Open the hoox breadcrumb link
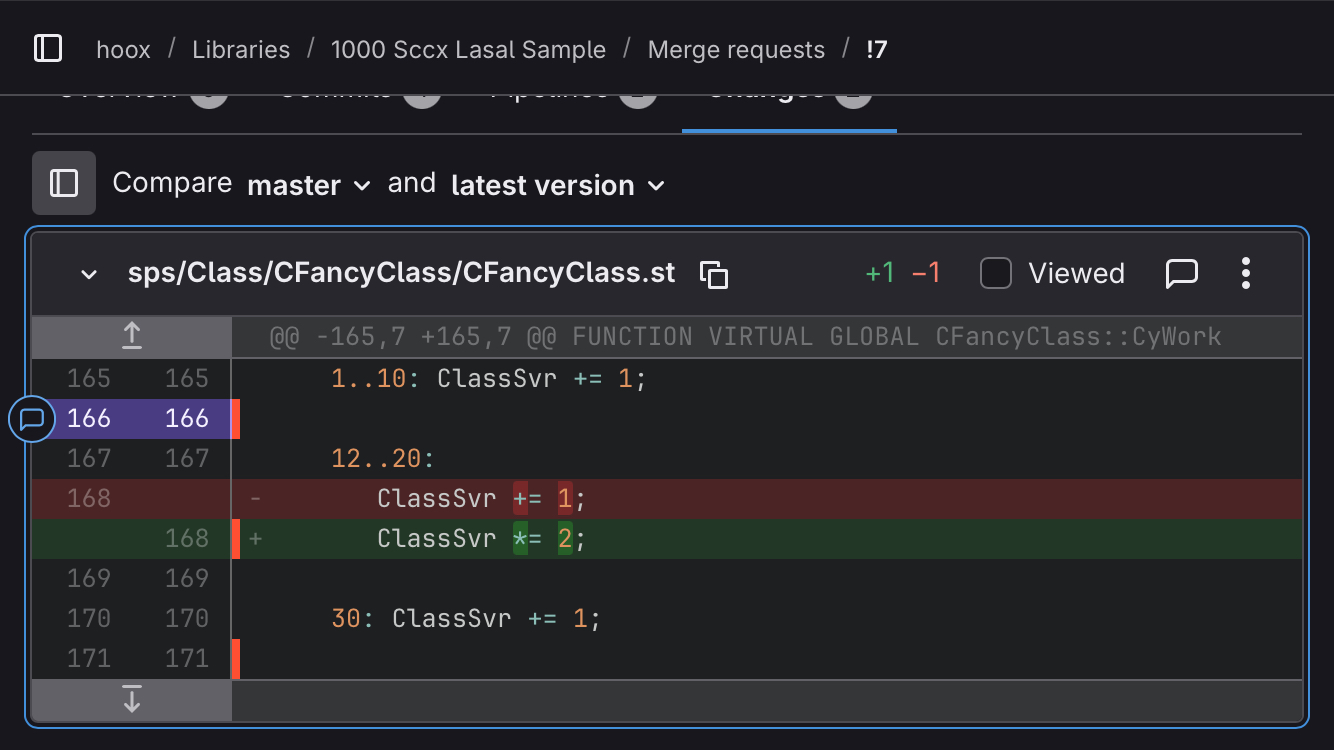Image resolution: width=1334 pixels, height=750 pixels. [123, 49]
